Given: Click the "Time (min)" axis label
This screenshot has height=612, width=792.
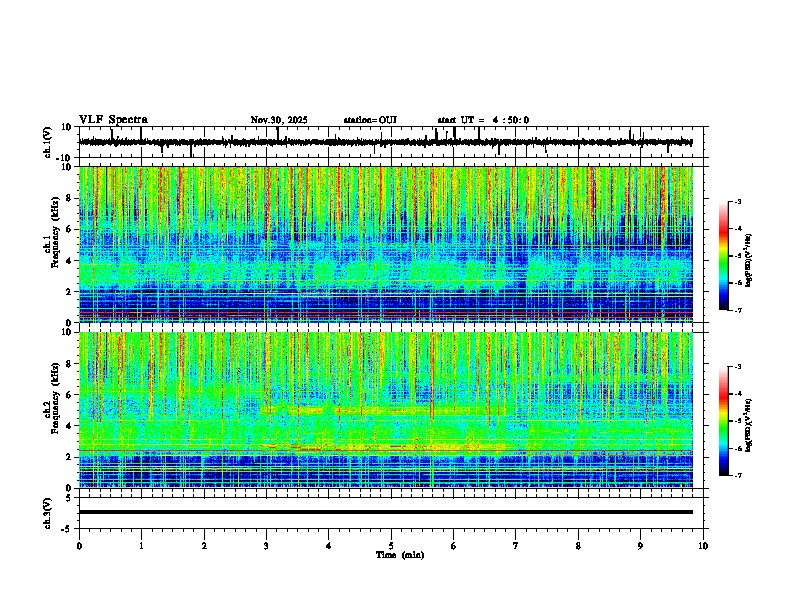Looking at the screenshot, I should [x=400, y=555].
